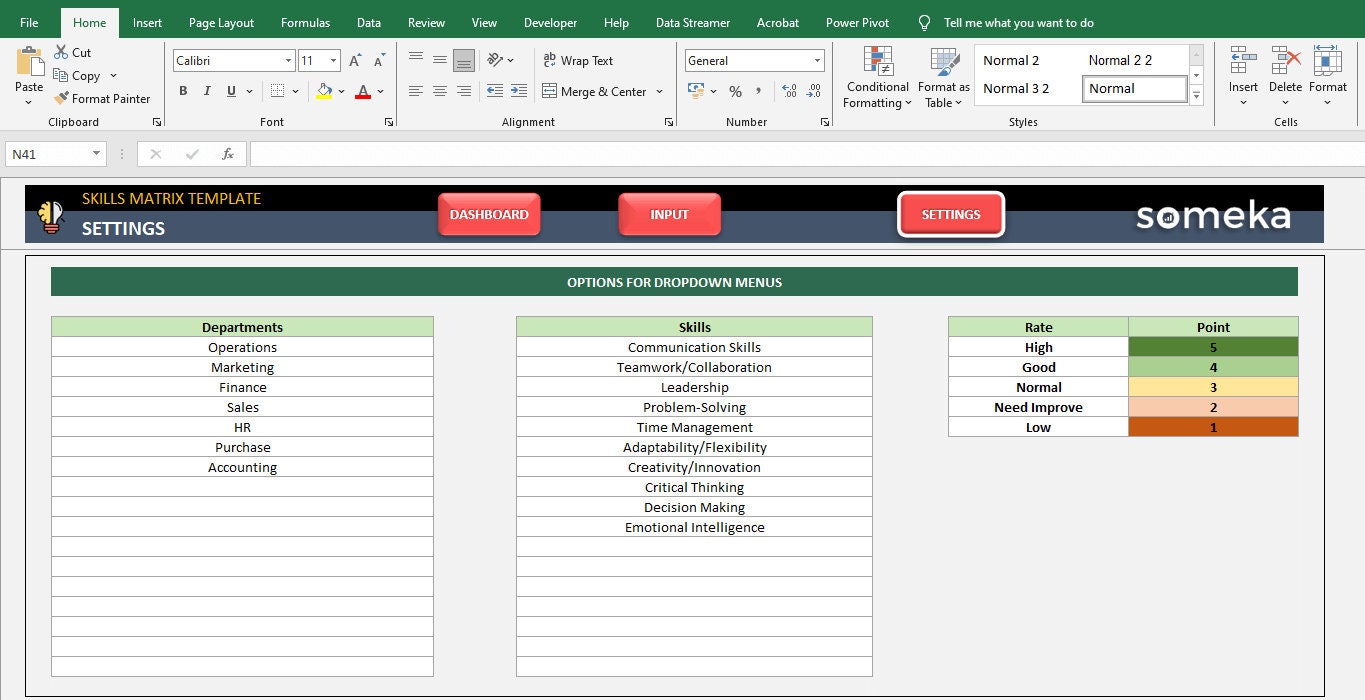Click the DASHBOARD navigation button
Screen dimensions: 1365x700
tap(489, 213)
